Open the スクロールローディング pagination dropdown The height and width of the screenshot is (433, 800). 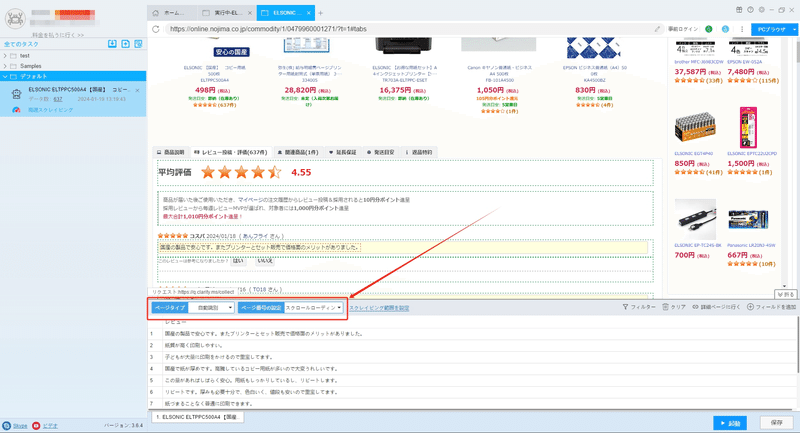(x=313, y=308)
